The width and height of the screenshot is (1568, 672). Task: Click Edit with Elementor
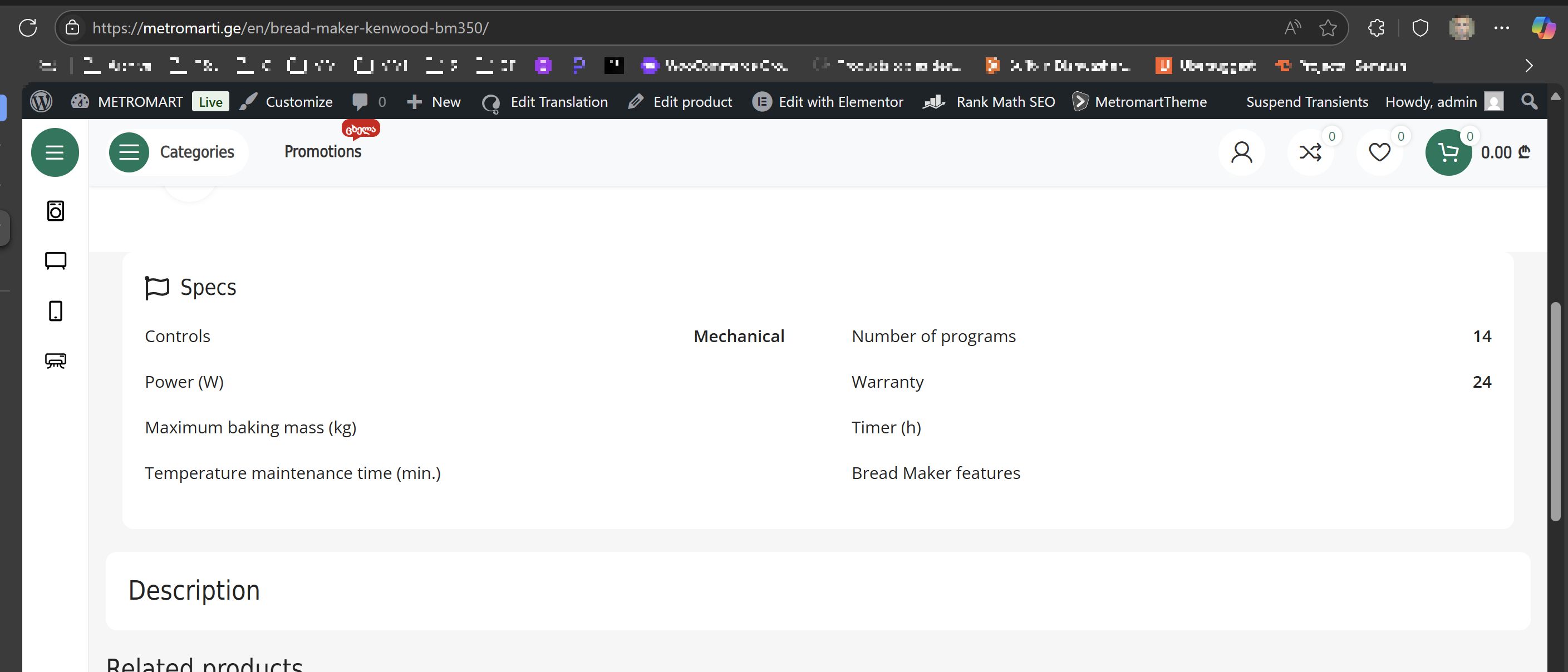828,102
